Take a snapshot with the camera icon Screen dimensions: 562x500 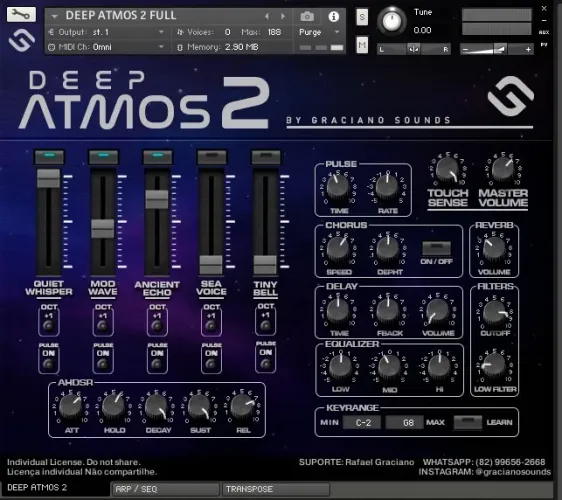tap(307, 16)
